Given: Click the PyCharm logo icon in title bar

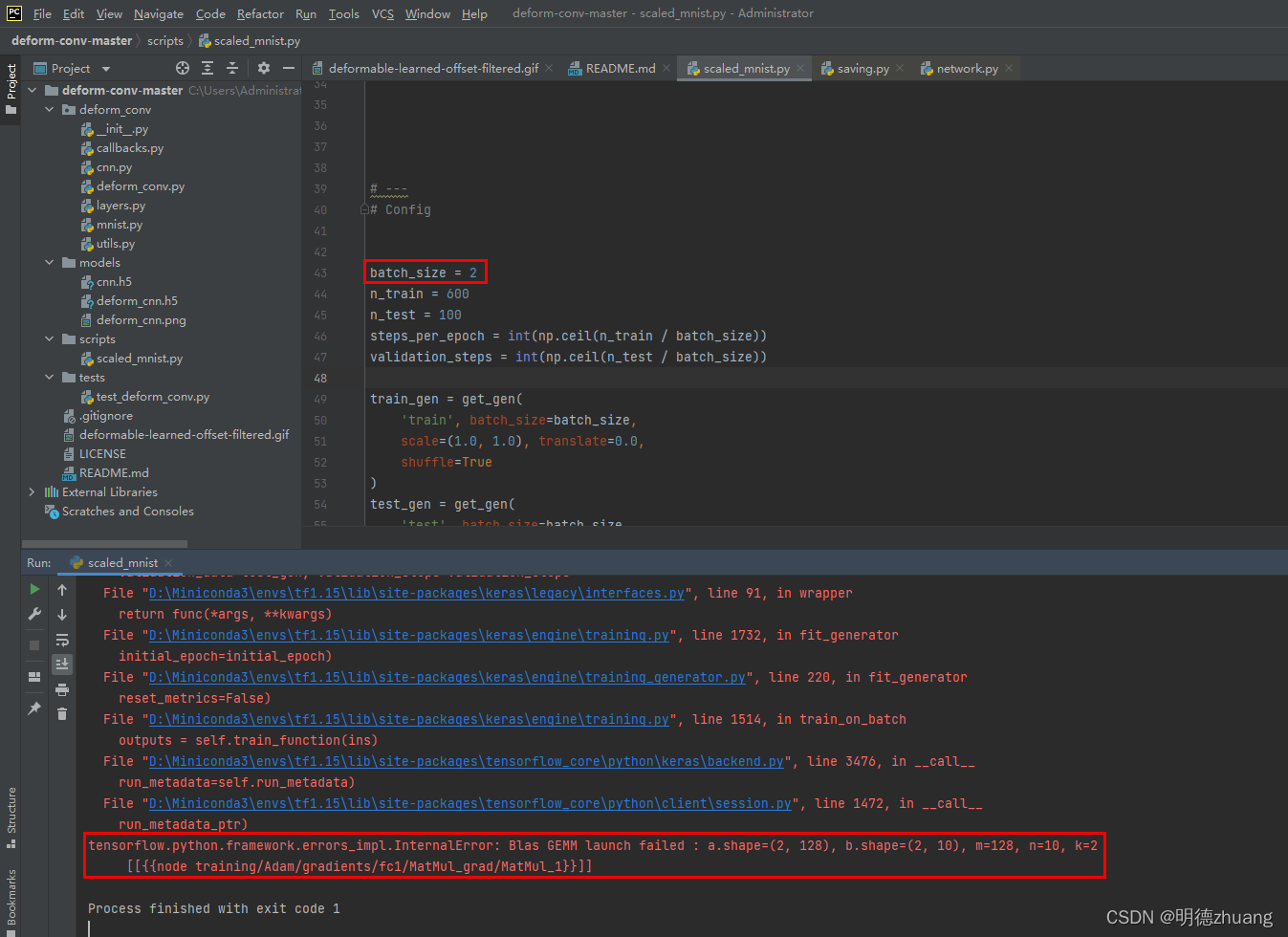Looking at the screenshot, I should (x=14, y=13).
